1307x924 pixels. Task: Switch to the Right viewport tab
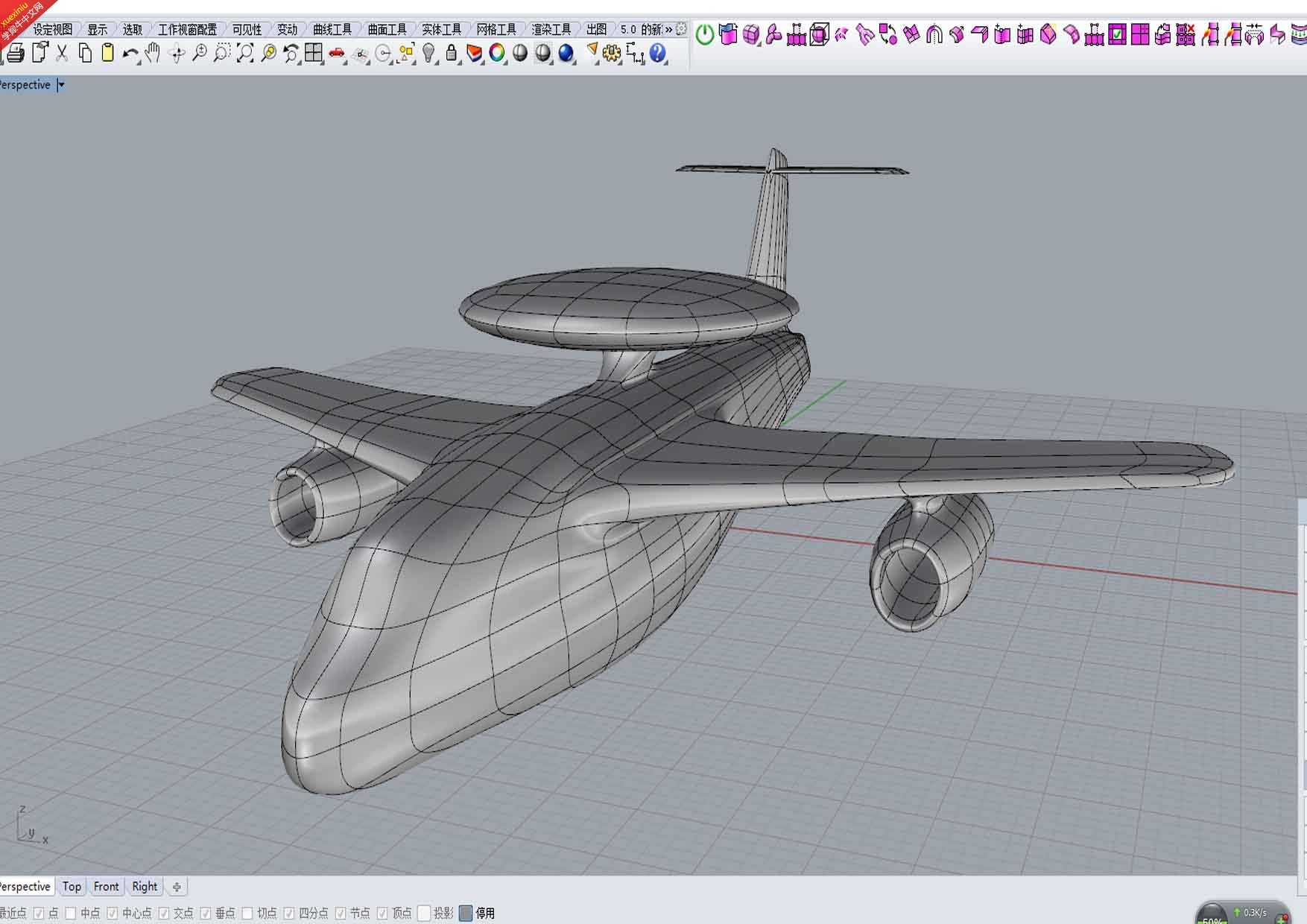[145, 887]
